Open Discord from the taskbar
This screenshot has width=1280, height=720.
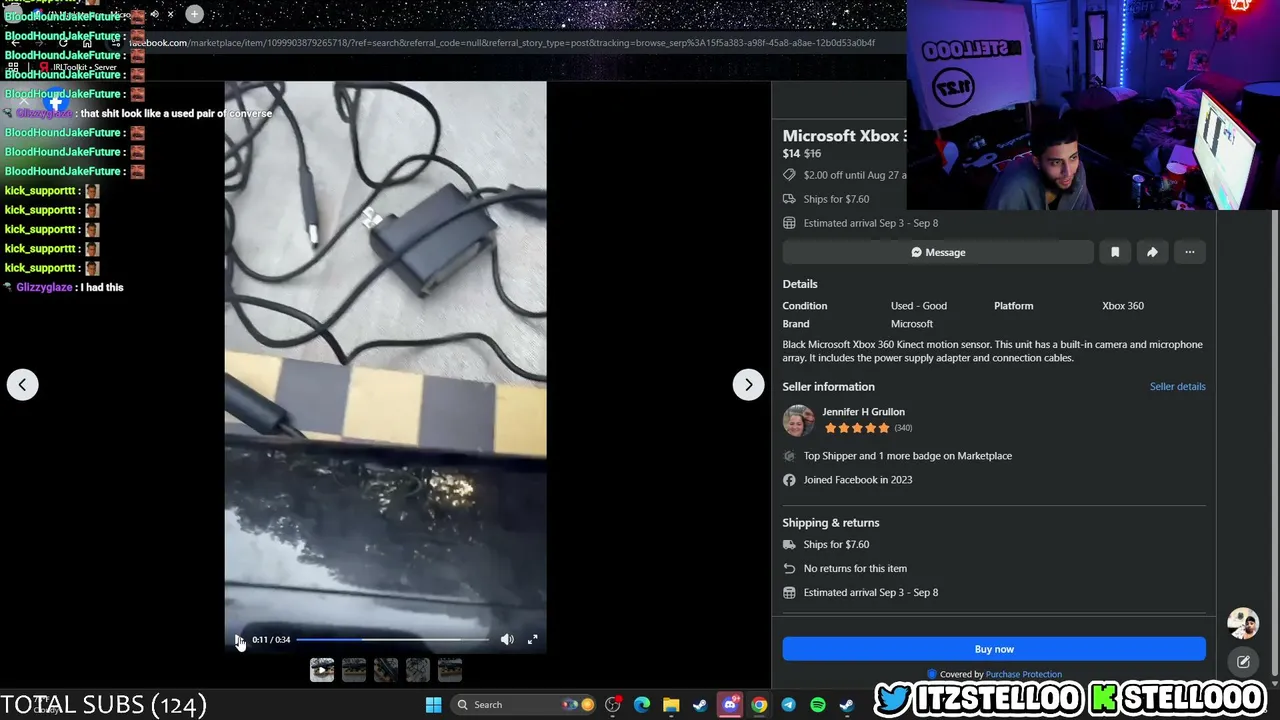730,705
